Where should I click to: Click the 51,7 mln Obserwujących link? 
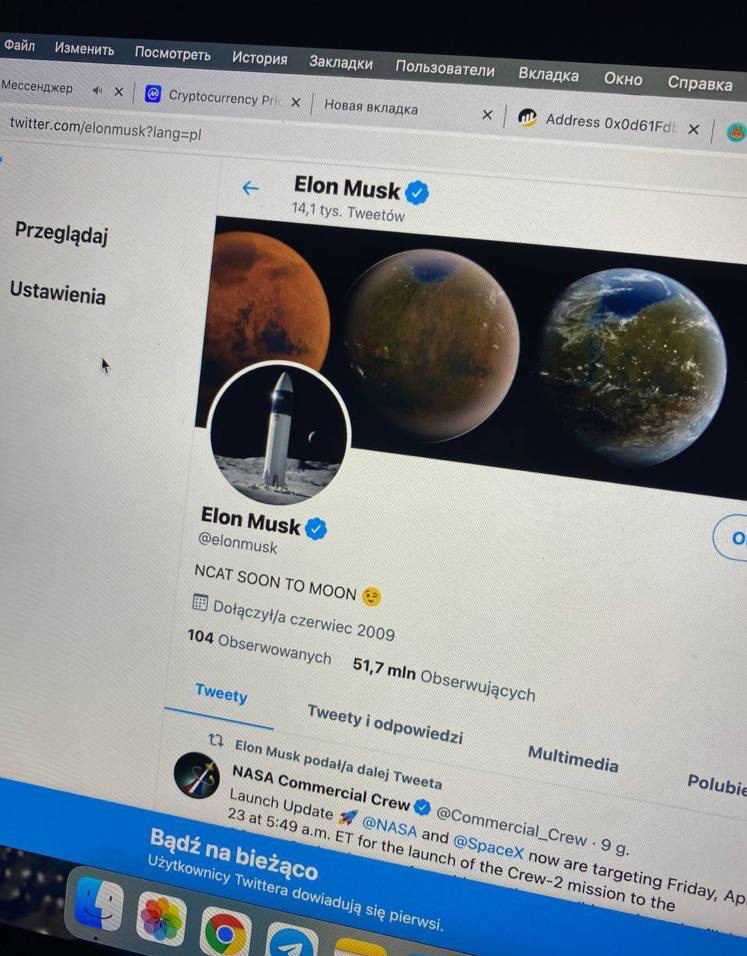[444, 679]
